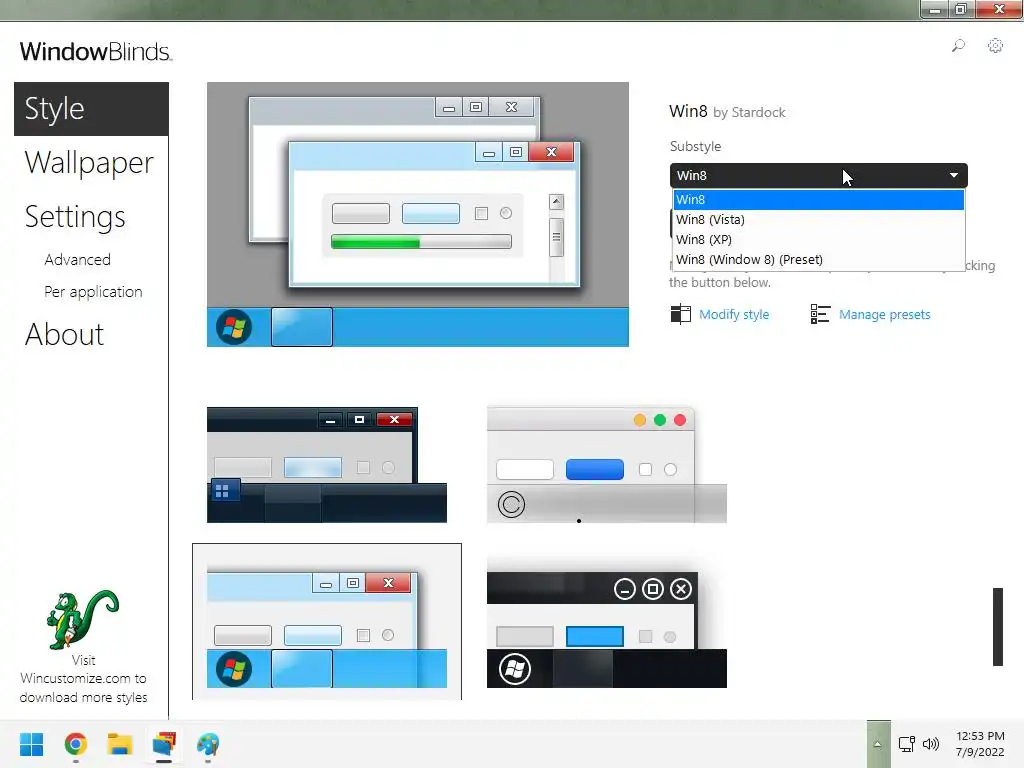
Task: Click the Manage presets list icon
Action: click(820, 314)
